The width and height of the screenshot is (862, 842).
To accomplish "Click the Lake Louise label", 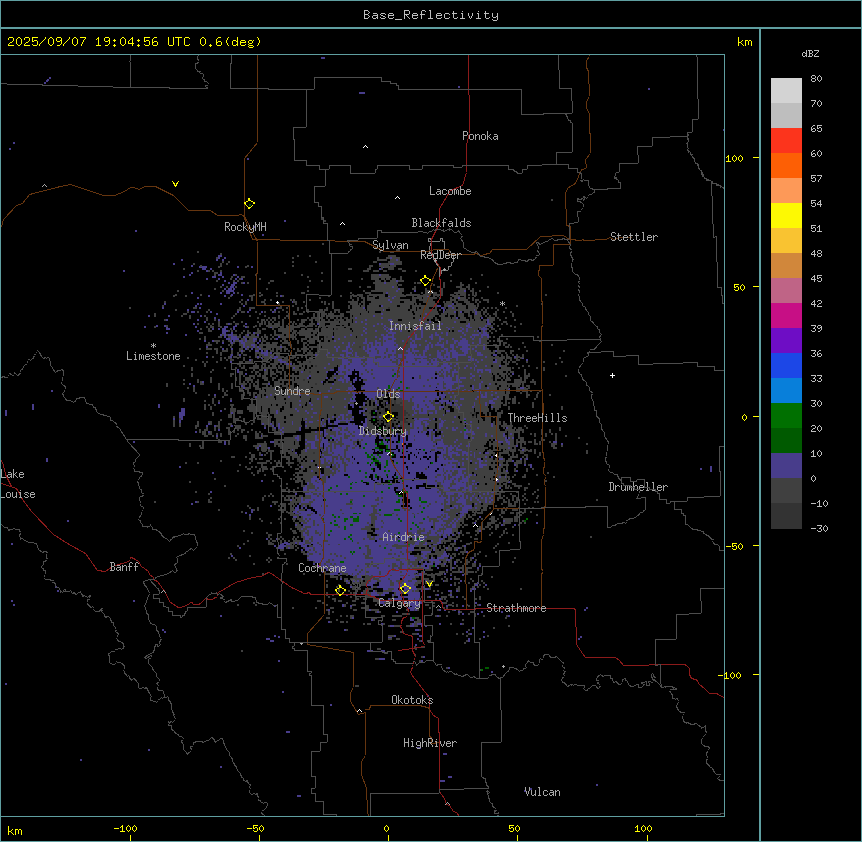I will 16,484.
